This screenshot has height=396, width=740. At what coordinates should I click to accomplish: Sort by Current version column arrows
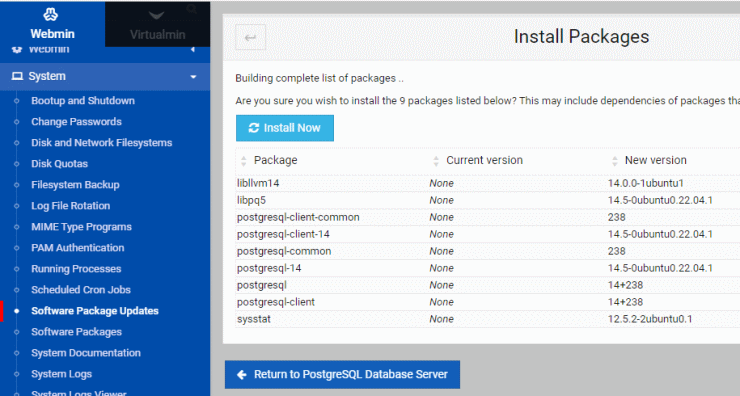[436, 161]
